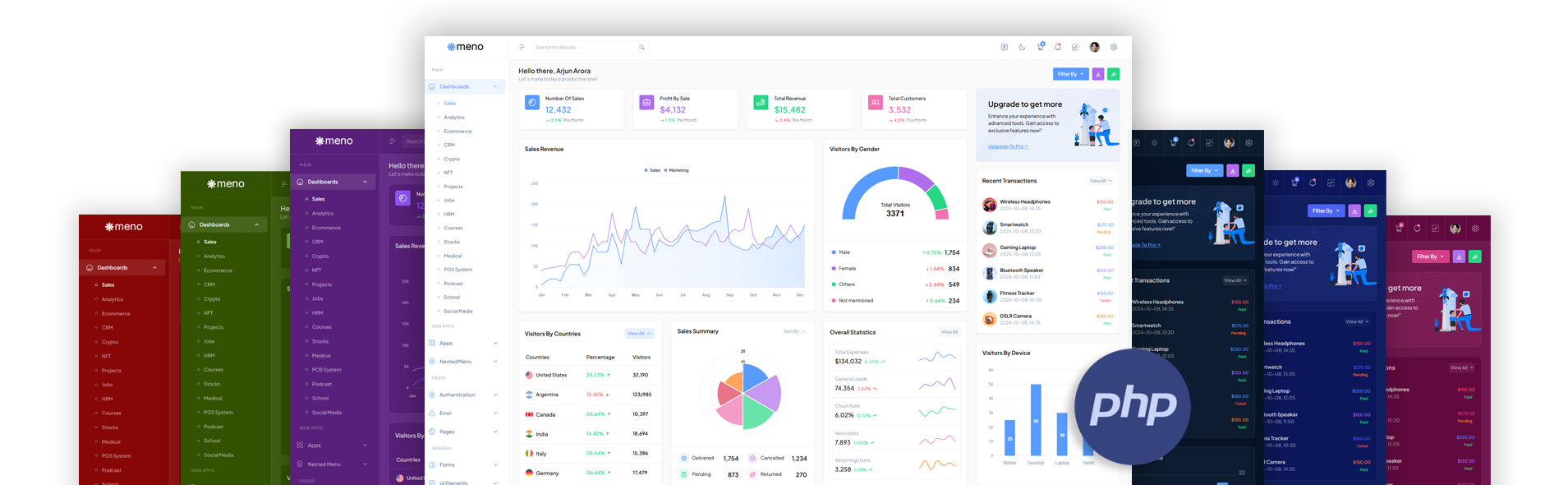Expand the Apps menu in the white sidebar
Image resolution: width=1568 pixels, height=485 pixels.
pyautogui.click(x=495, y=344)
